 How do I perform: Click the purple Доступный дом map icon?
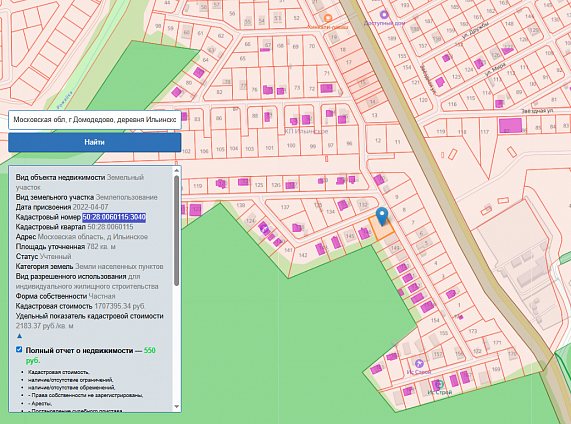[x=384, y=15]
